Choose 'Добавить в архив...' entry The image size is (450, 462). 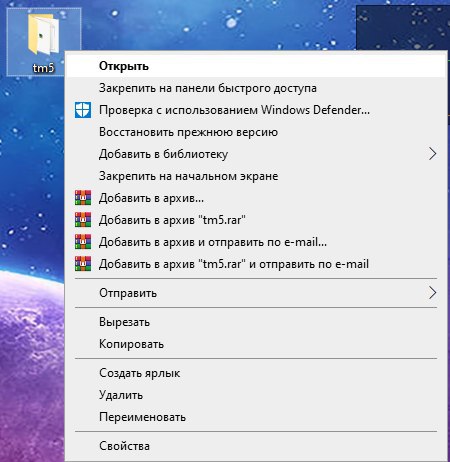pyautogui.click(x=256, y=198)
